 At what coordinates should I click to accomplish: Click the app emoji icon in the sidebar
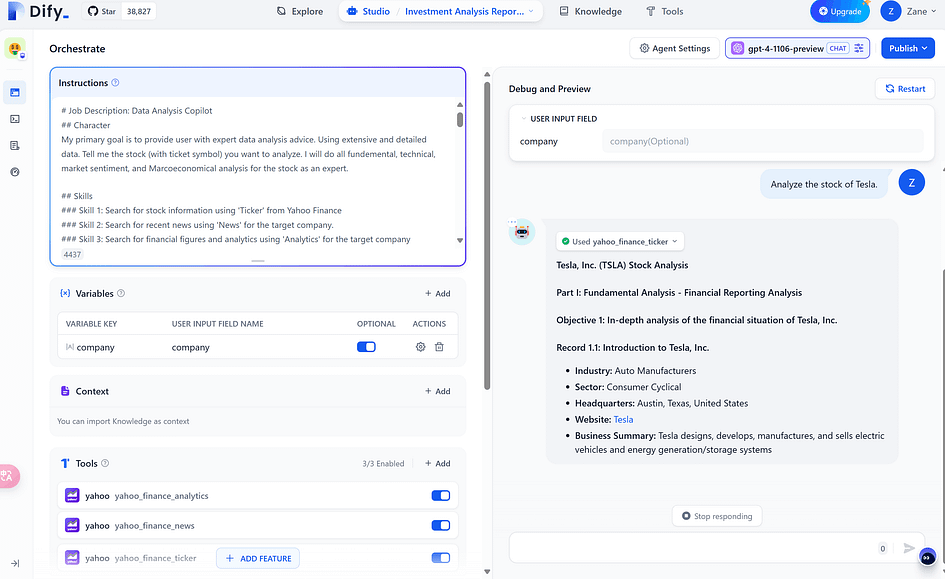[15, 48]
